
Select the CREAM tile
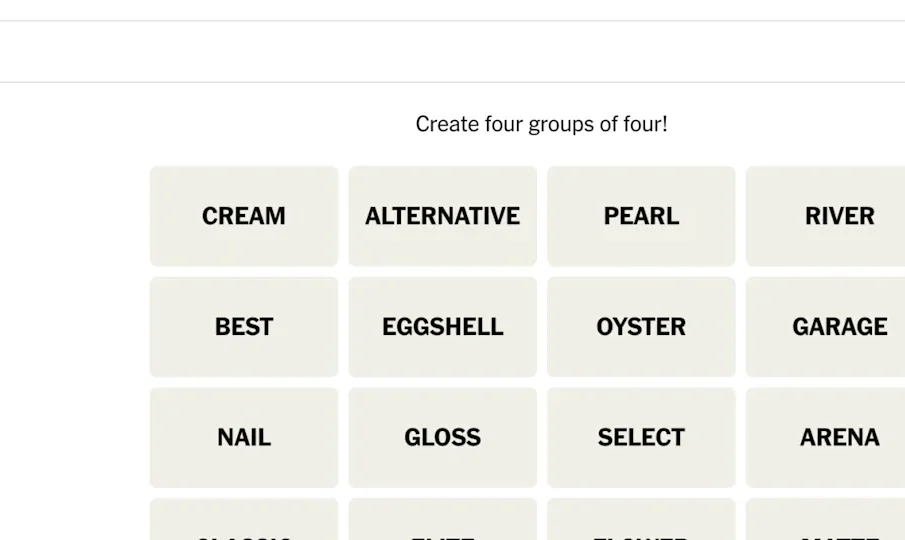244,216
